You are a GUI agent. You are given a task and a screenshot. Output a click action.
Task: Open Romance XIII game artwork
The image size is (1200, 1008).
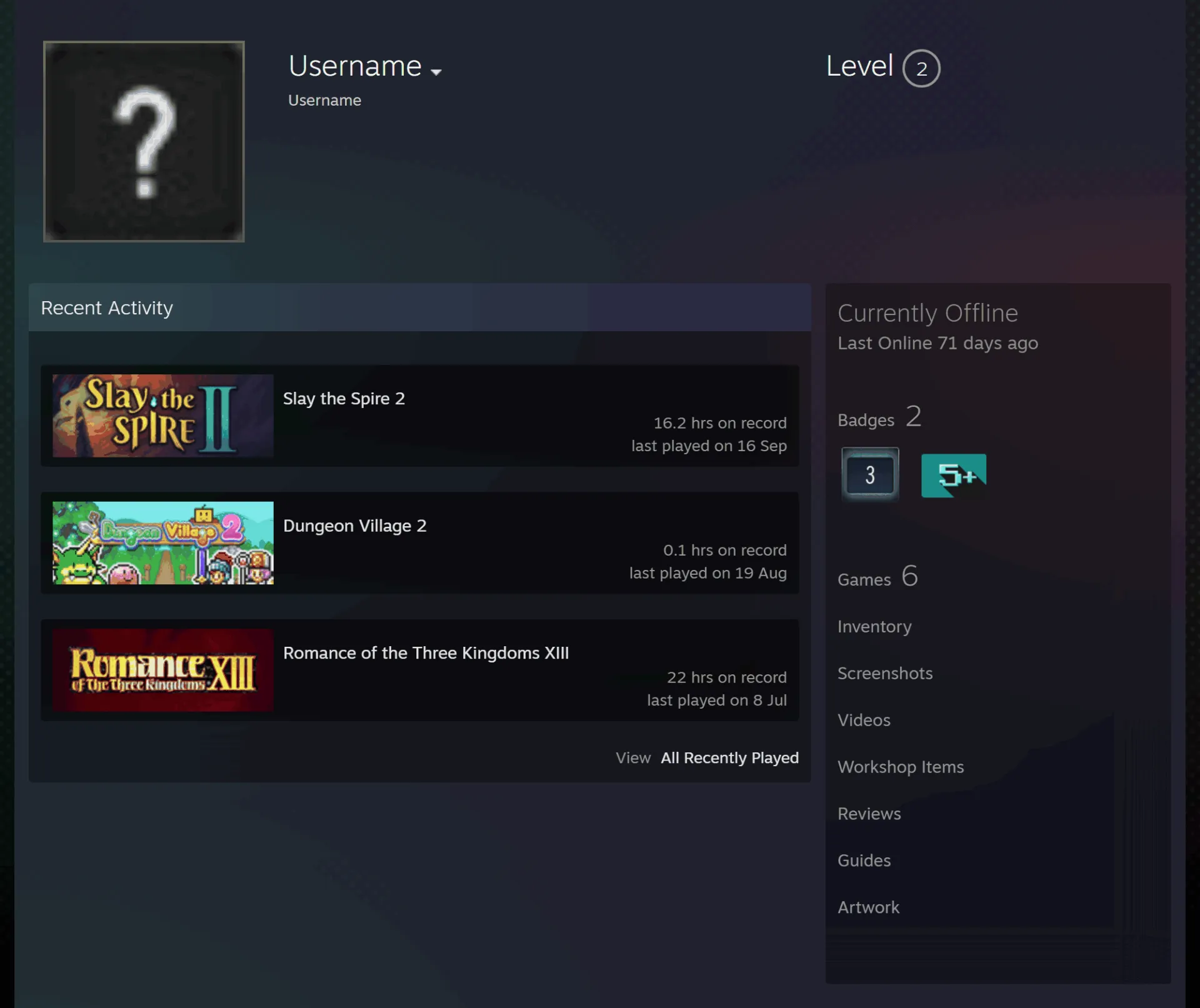click(163, 670)
